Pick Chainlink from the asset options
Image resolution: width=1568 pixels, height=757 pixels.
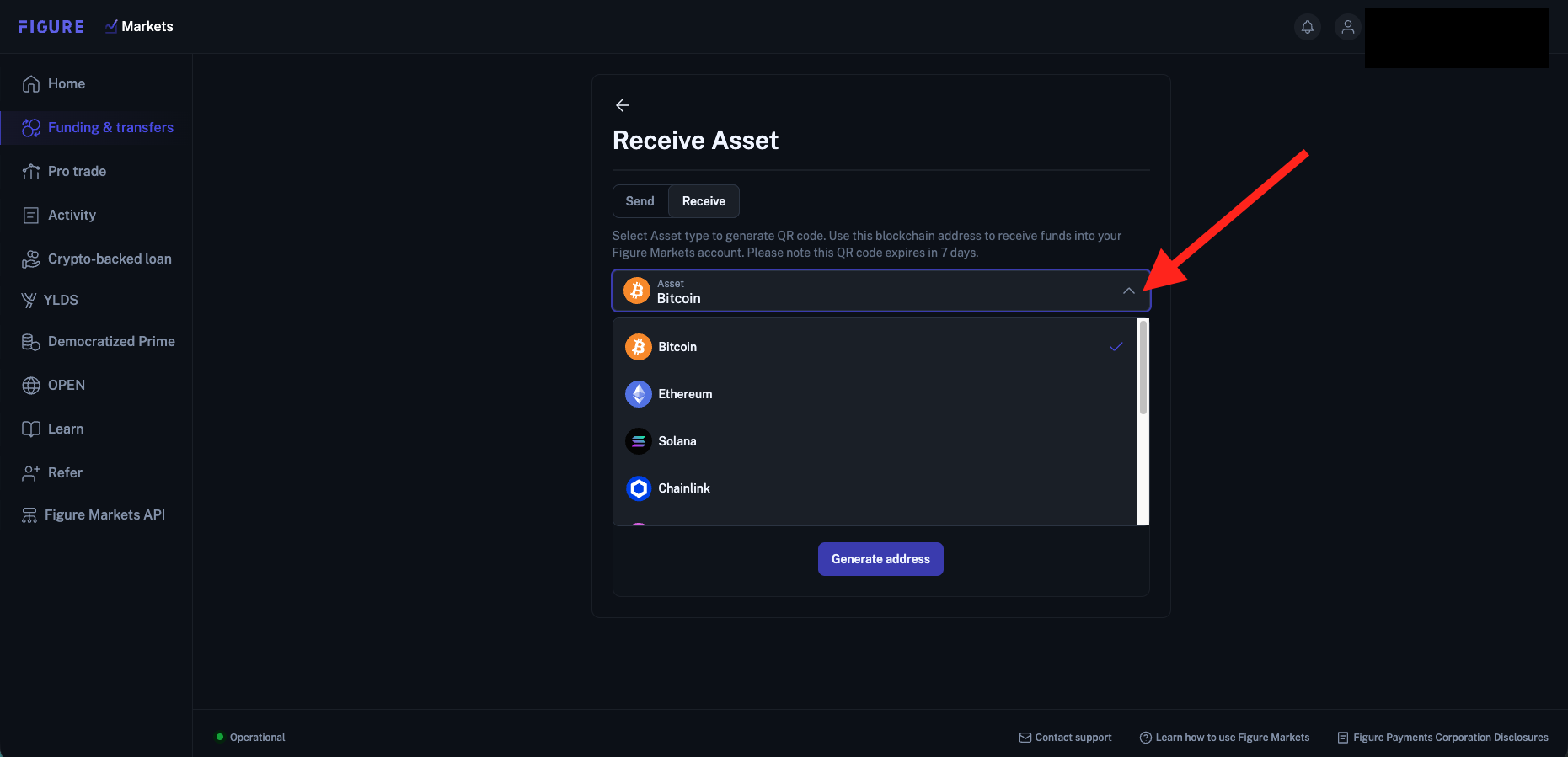[x=875, y=488]
